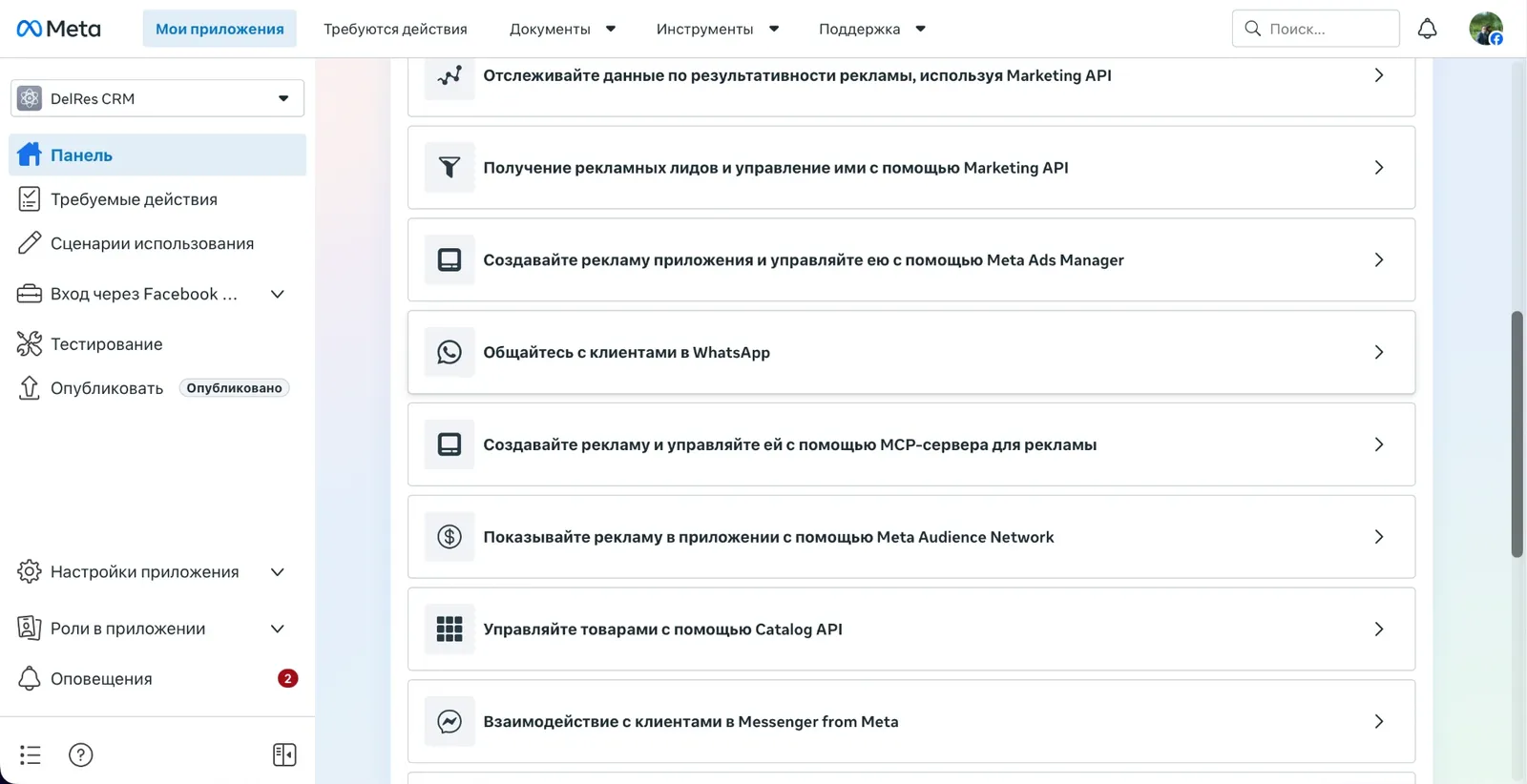Click the Роли в приложении badge icon

point(30,628)
